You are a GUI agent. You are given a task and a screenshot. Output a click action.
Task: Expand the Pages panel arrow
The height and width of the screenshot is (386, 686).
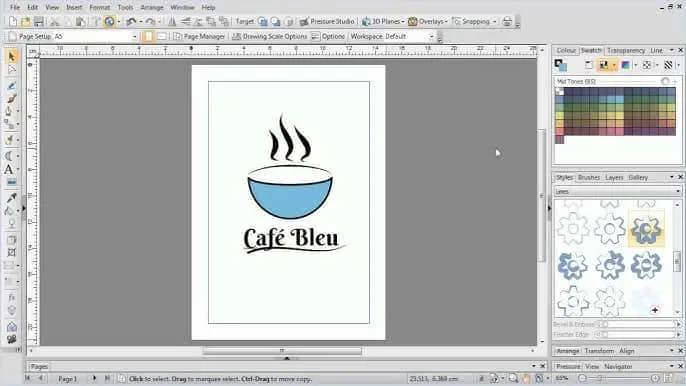534,366
